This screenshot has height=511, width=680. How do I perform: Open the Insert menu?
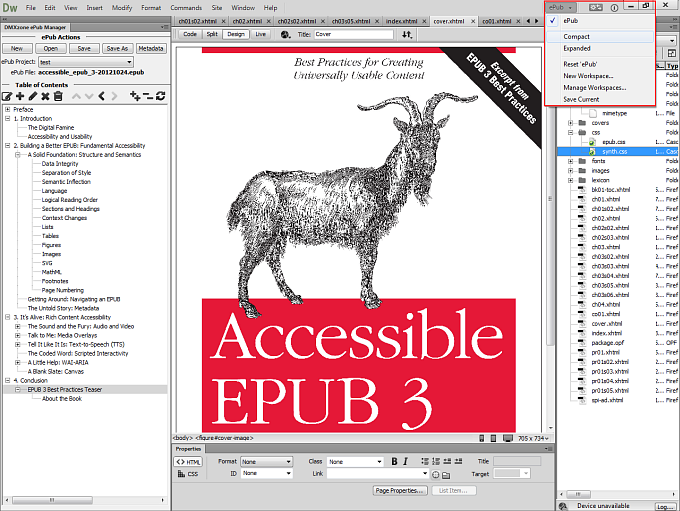click(94, 8)
